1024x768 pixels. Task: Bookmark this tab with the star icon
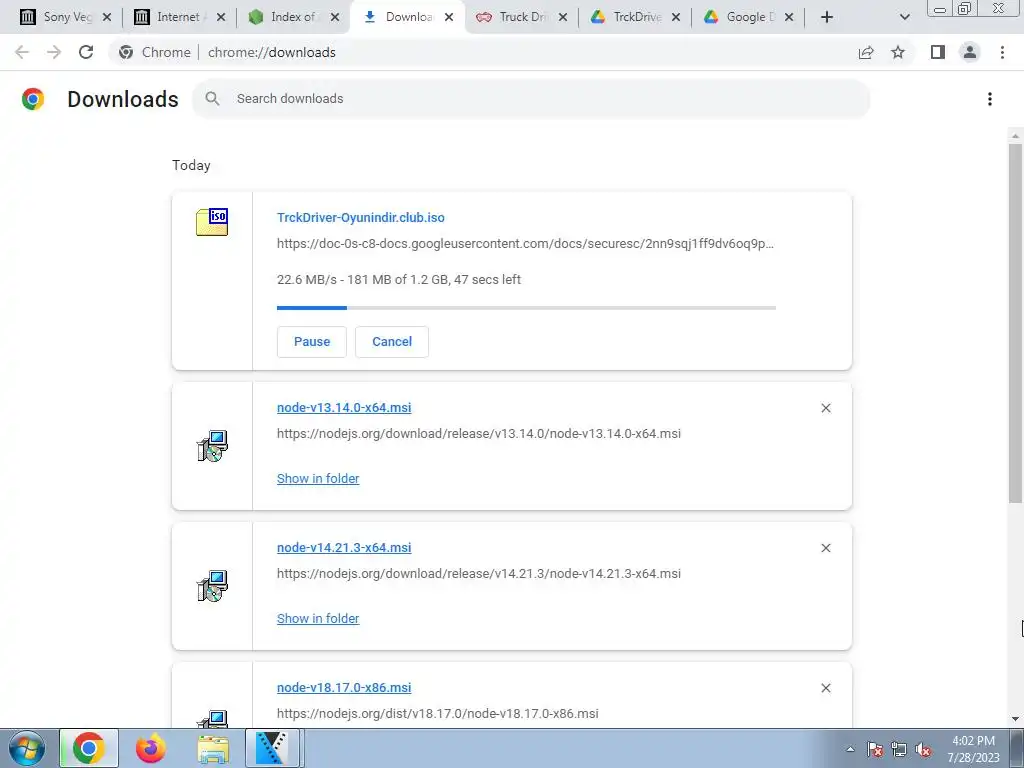tap(898, 52)
